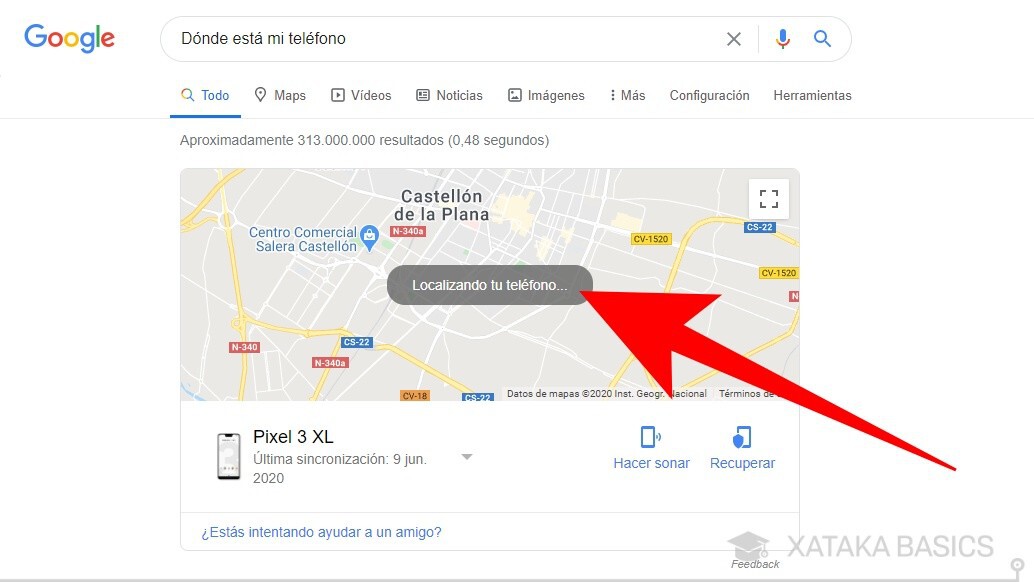Screen dimensions: 1034x582
Task: Click the Feedback link below the card
Action: (x=755, y=564)
